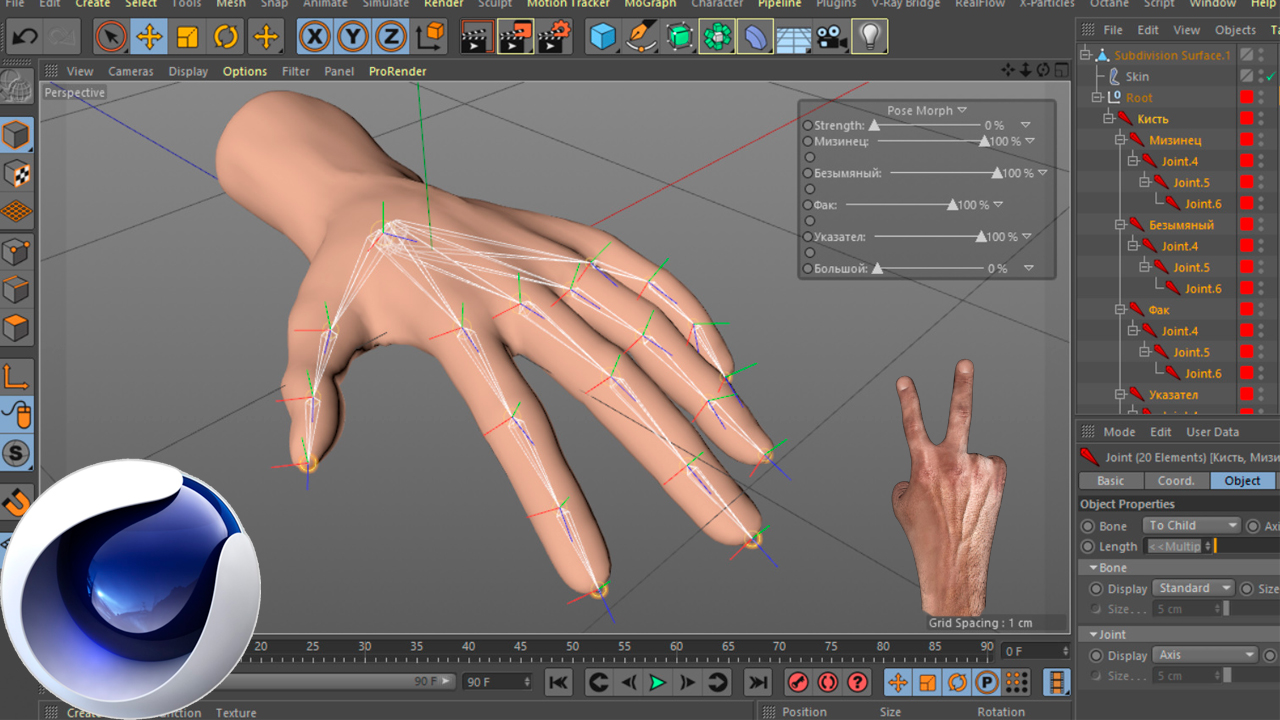Toggle the Snap S button
The image size is (1280, 720).
[x=16, y=453]
